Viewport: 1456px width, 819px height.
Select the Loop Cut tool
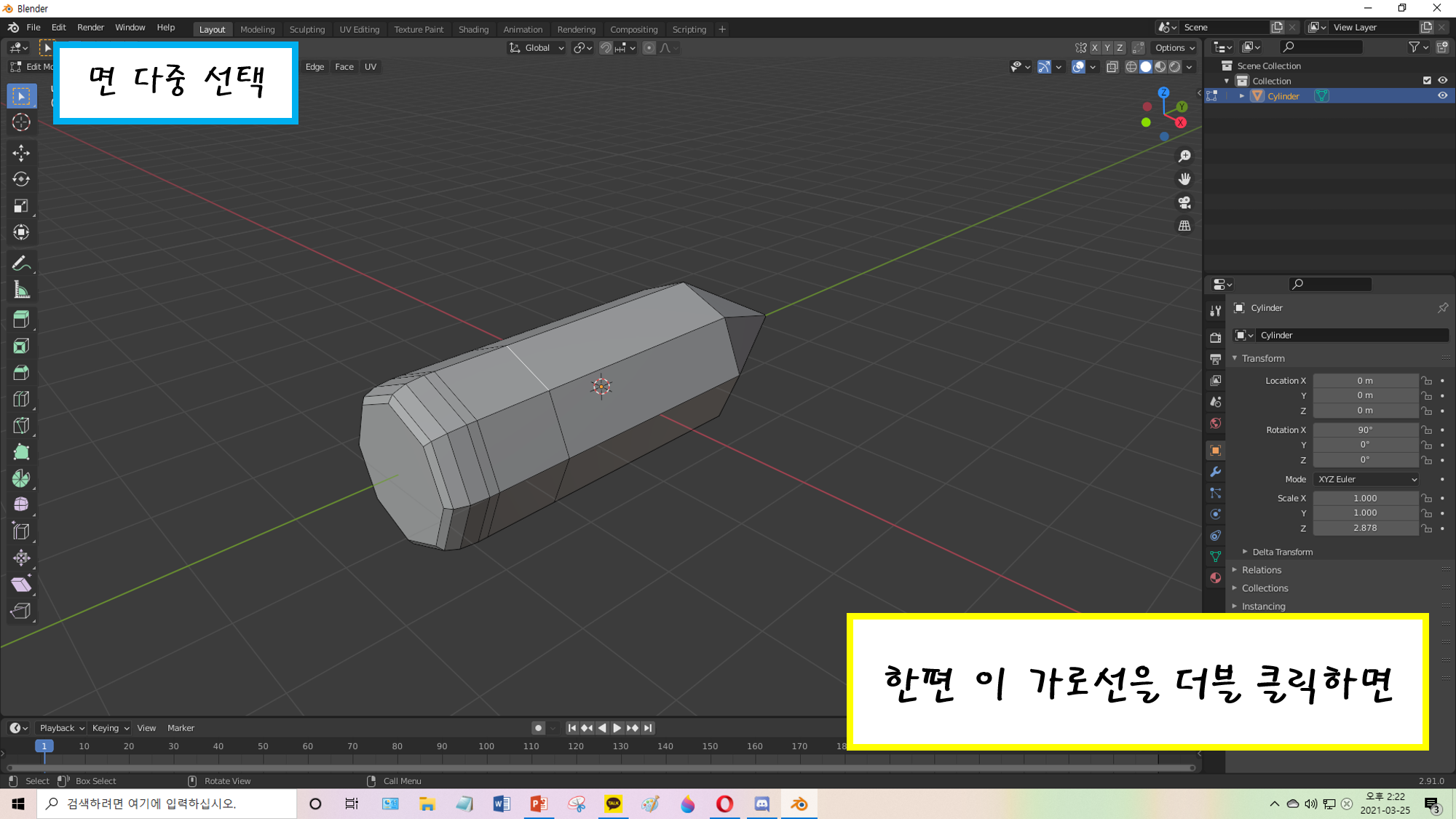click(21, 399)
